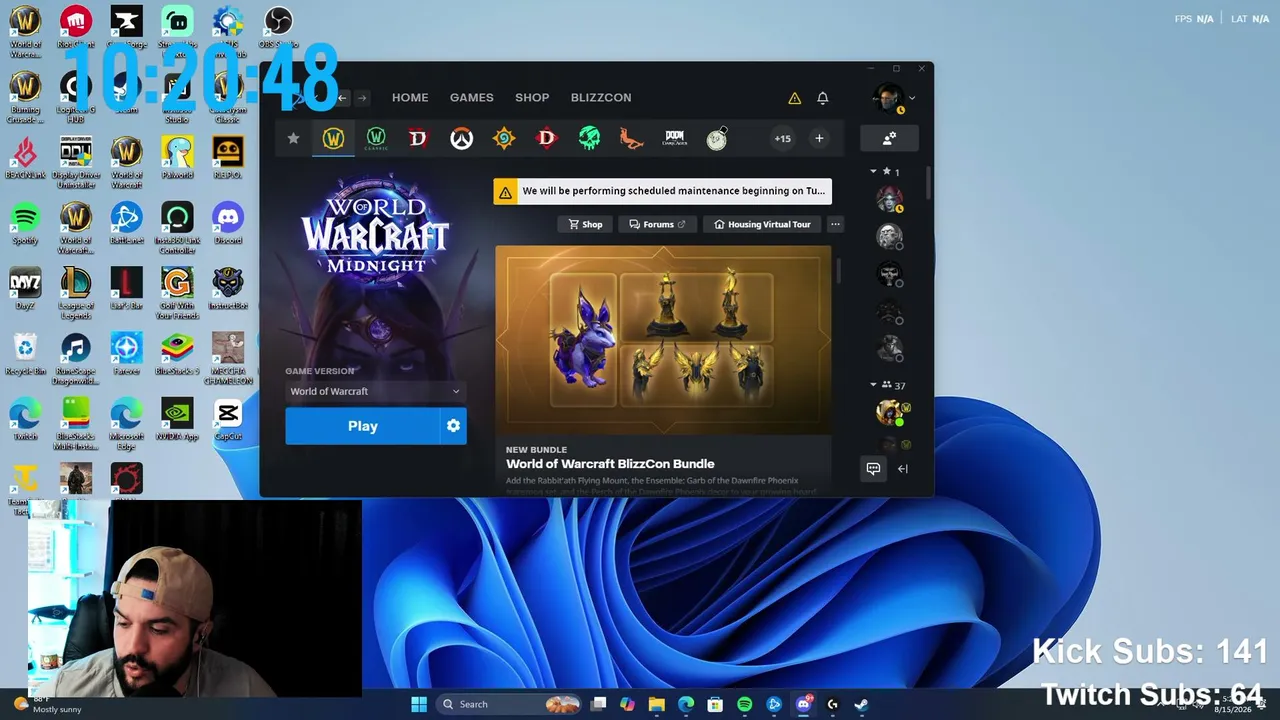Viewport: 1280px width, 720px height.
Task: Select the Riot Client desktop shortcut
Action: point(76,28)
